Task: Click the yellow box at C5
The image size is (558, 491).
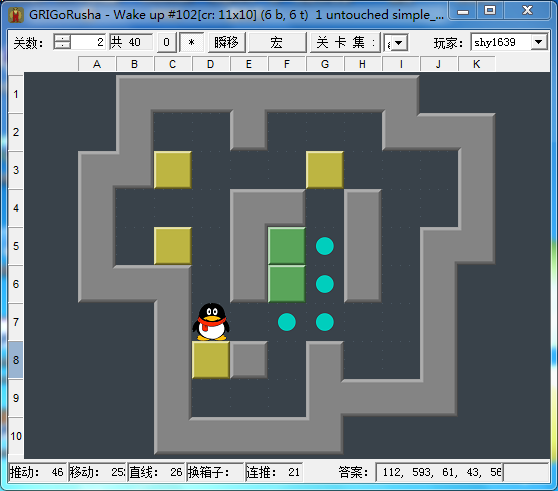Action: pyautogui.click(x=173, y=246)
